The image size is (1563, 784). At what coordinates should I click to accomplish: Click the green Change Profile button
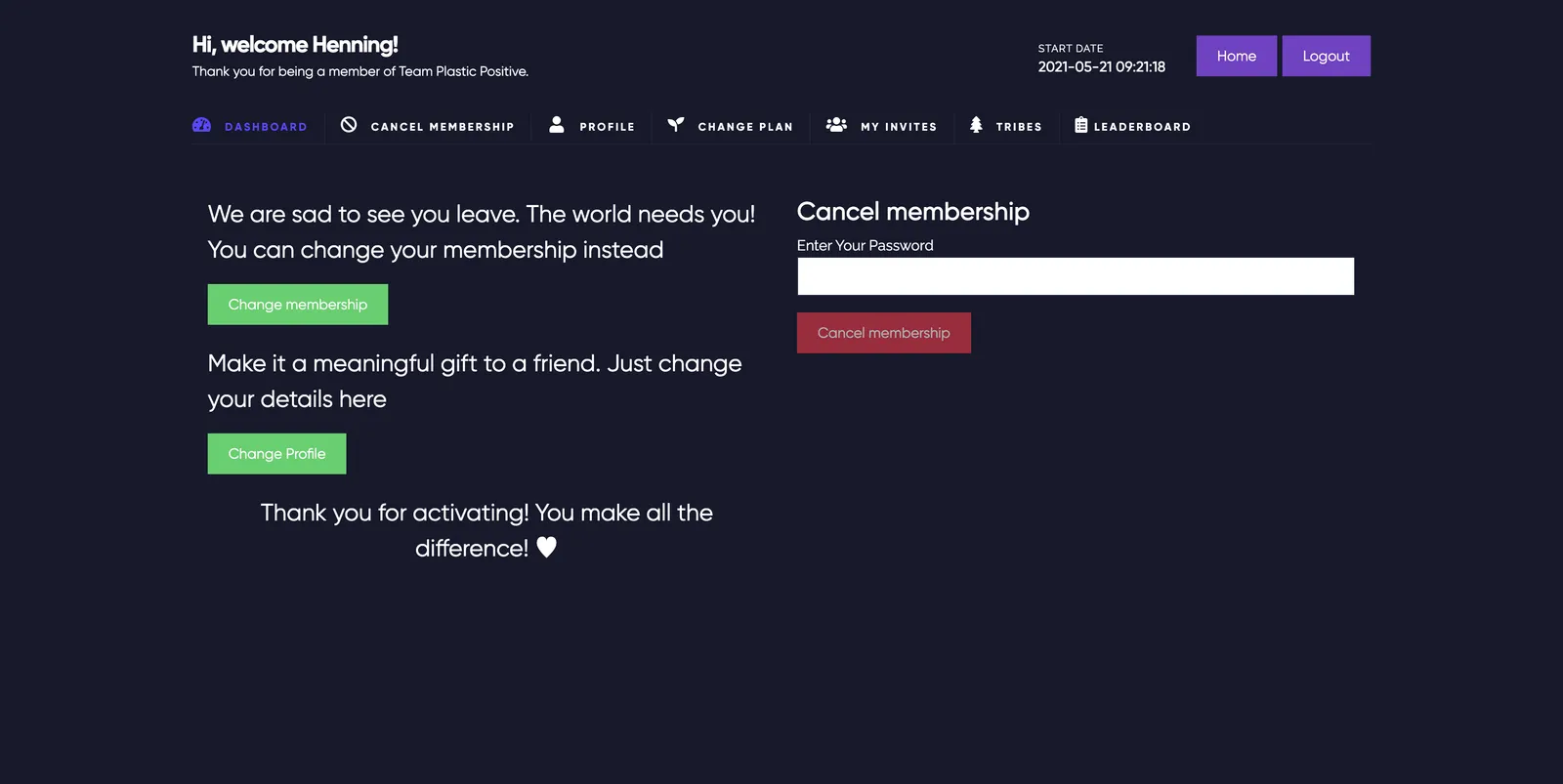276,454
